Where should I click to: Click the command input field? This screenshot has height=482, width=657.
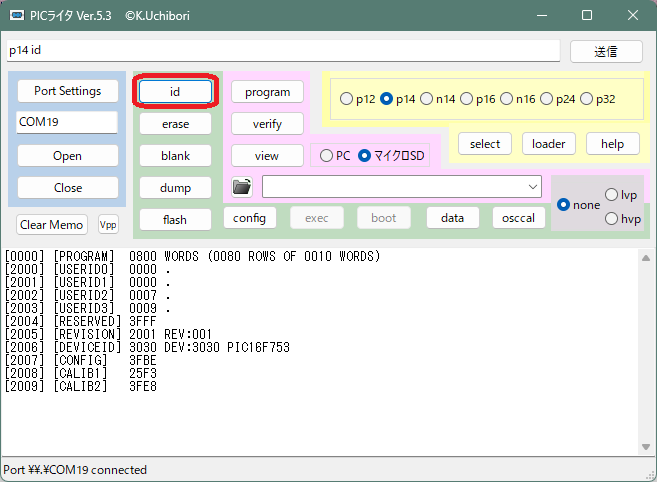pos(282,50)
